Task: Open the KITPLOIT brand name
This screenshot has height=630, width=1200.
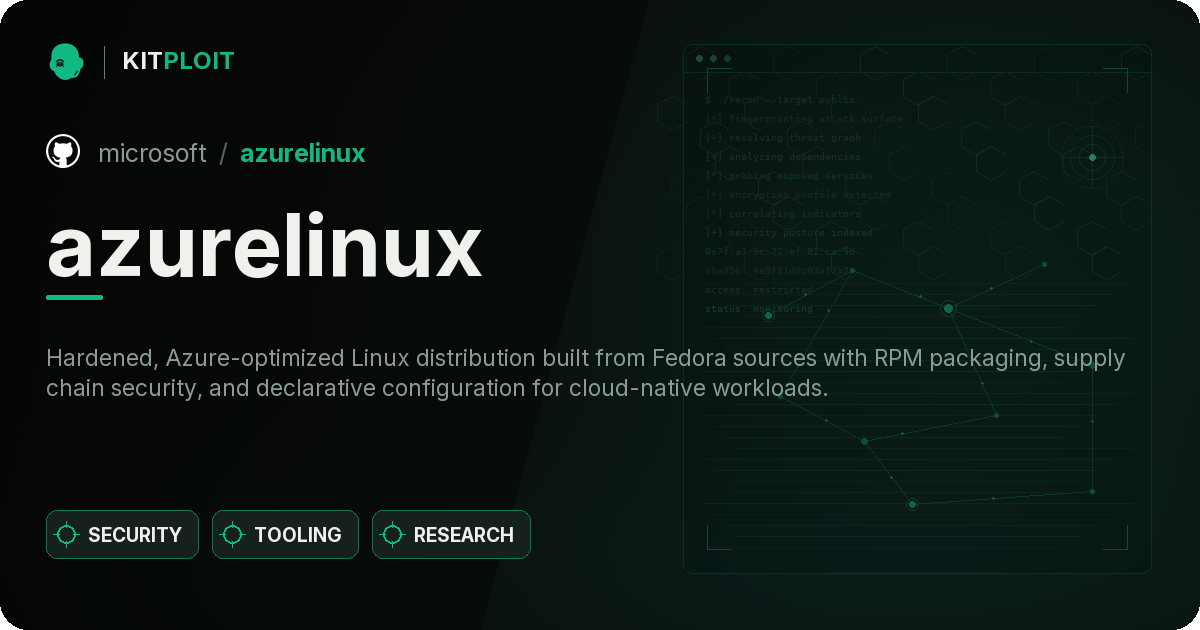Action: (x=178, y=61)
